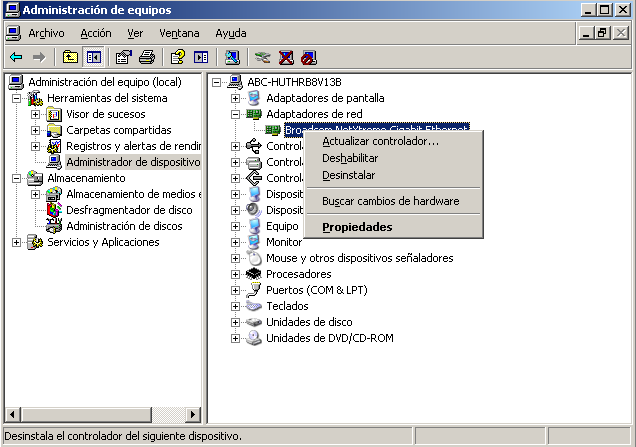The width and height of the screenshot is (636, 447).
Task: Open the Archivo menu
Action: tap(46, 33)
